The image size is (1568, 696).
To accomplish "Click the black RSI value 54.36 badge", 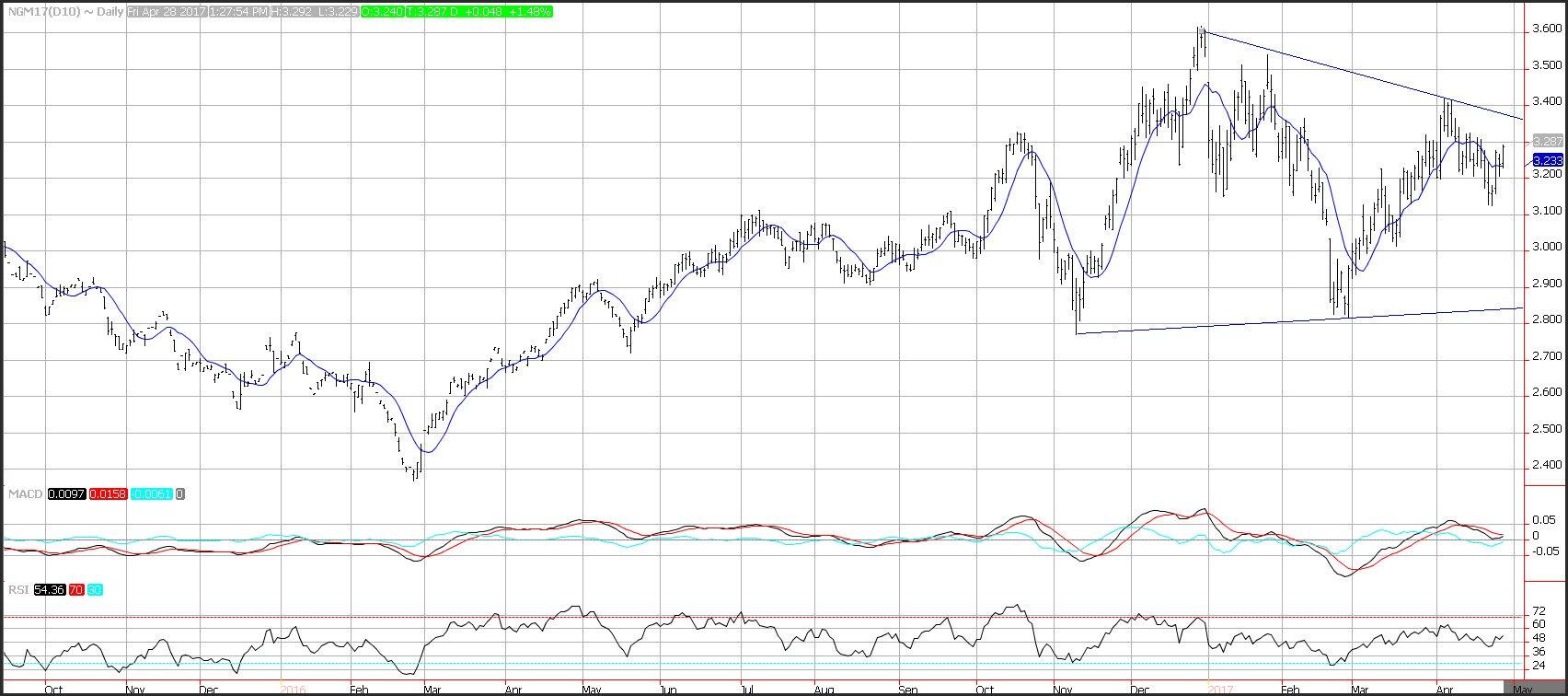I will pyautogui.click(x=47, y=590).
